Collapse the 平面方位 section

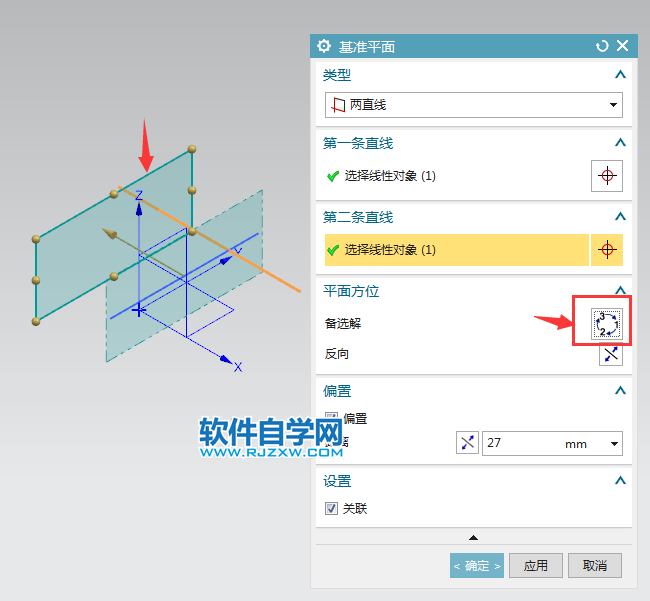click(x=620, y=290)
